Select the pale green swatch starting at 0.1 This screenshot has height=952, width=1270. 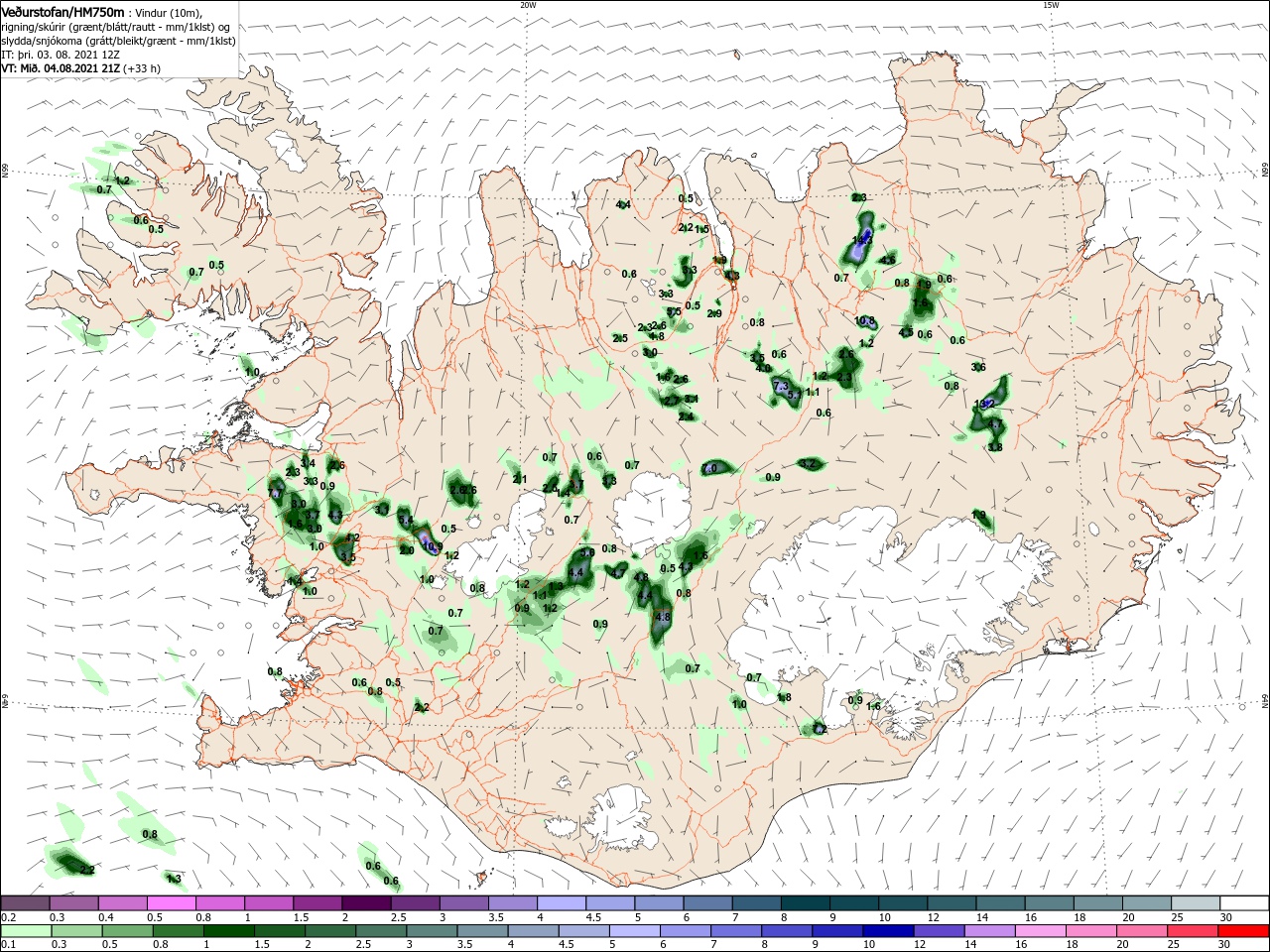[x=25, y=931]
